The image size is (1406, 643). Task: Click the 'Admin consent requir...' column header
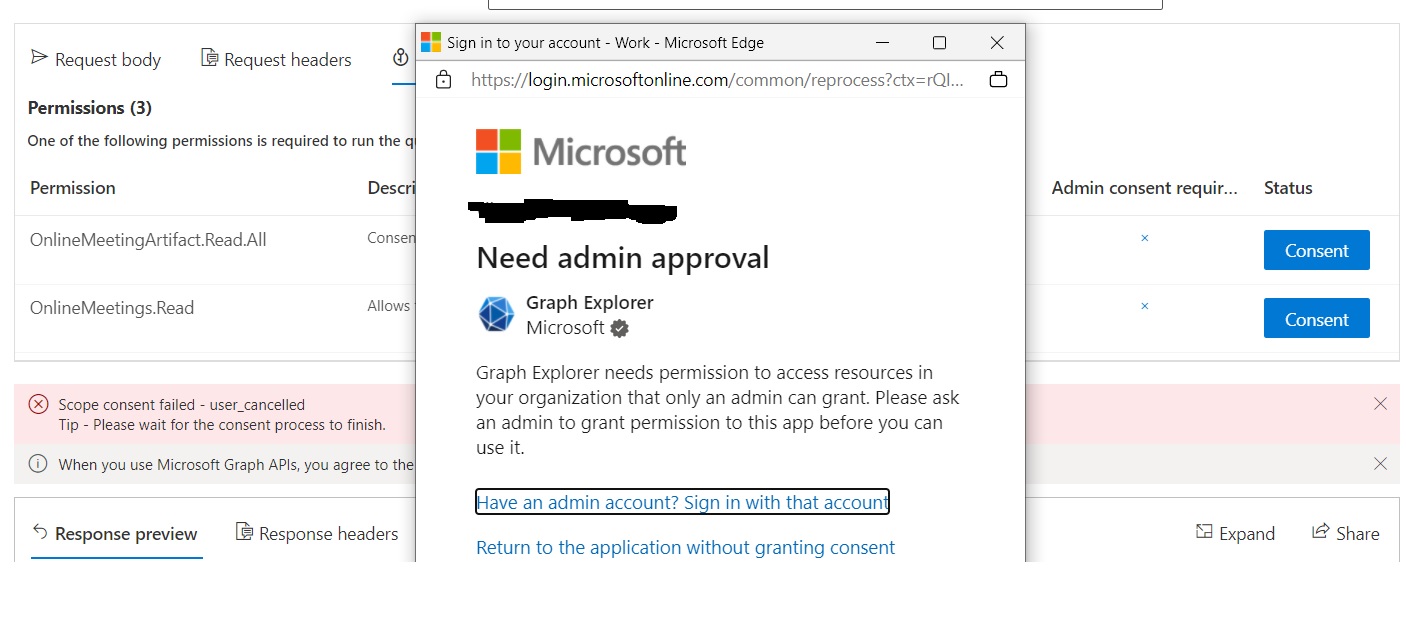point(1145,188)
